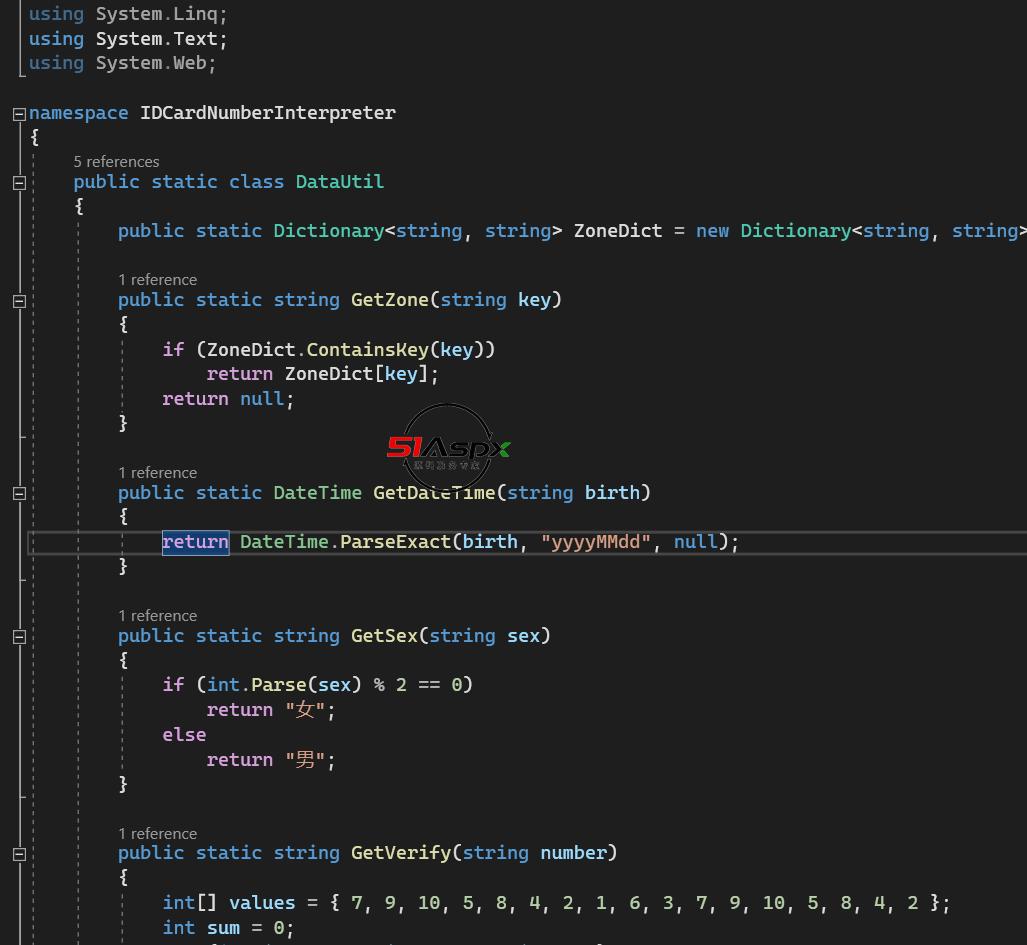Click System.Web in the using directive
The height and width of the screenshot is (945, 1027).
tap(151, 64)
